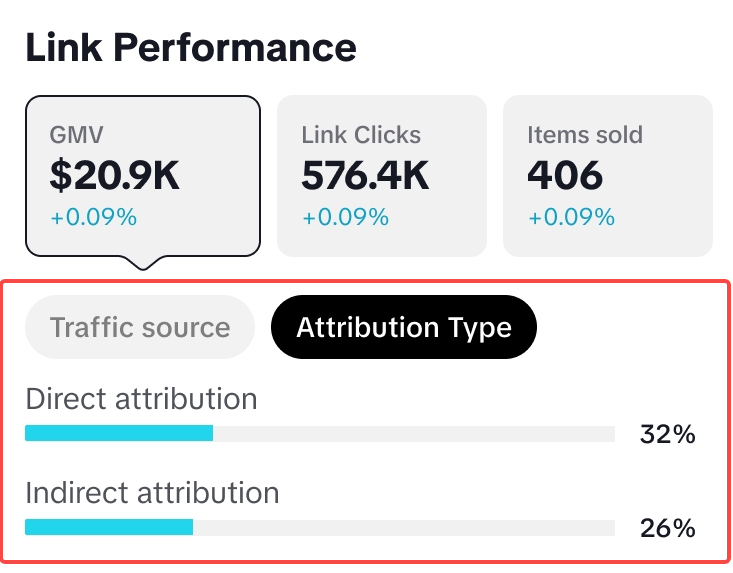Click the Direct attribution progress bar
The height and width of the screenshot is (573, 733).
(320, 433)
